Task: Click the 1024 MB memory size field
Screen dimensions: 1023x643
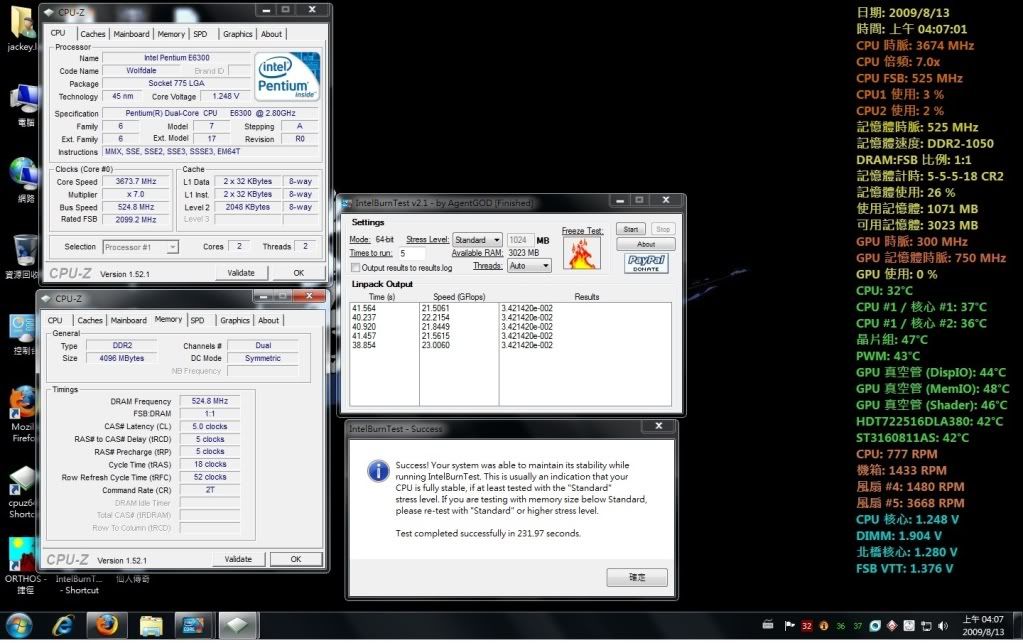Action: coord(521,240)
